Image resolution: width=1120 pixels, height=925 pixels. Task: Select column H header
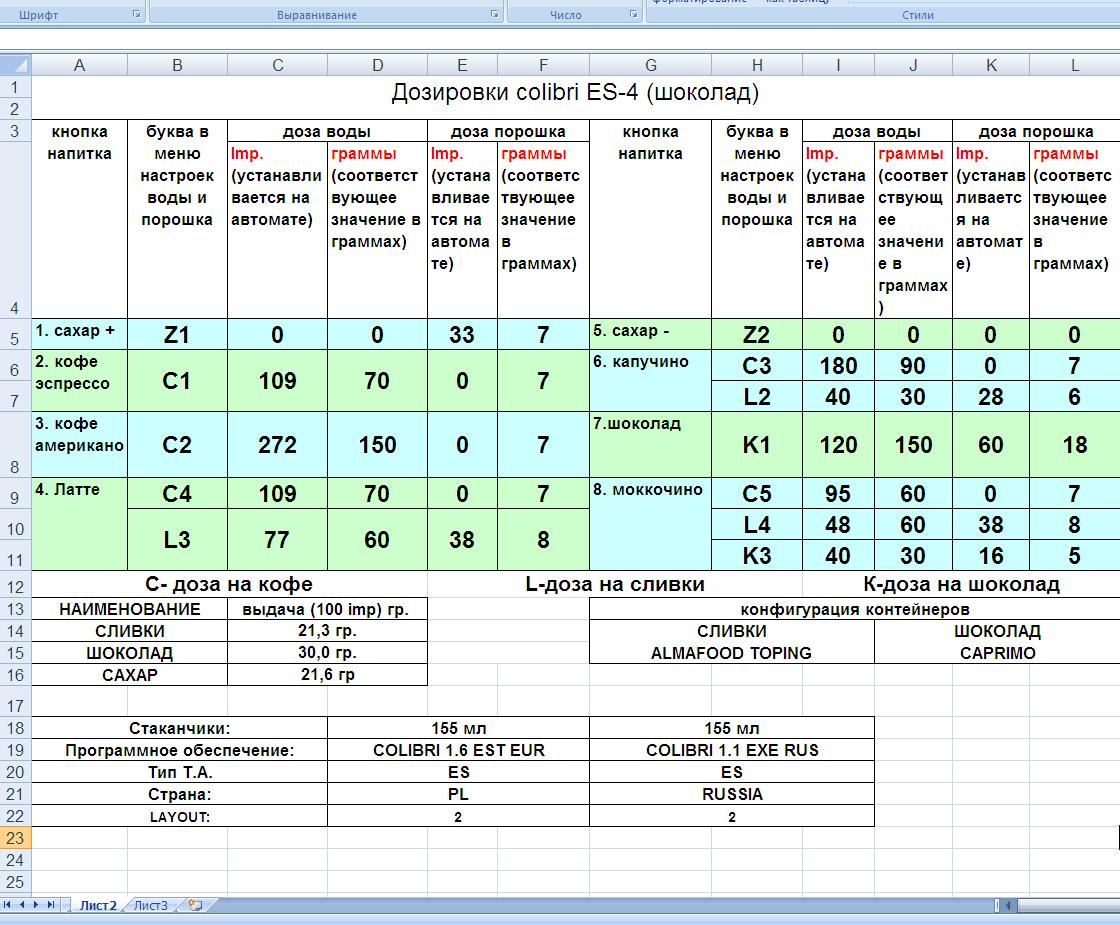tap(756, 65)
